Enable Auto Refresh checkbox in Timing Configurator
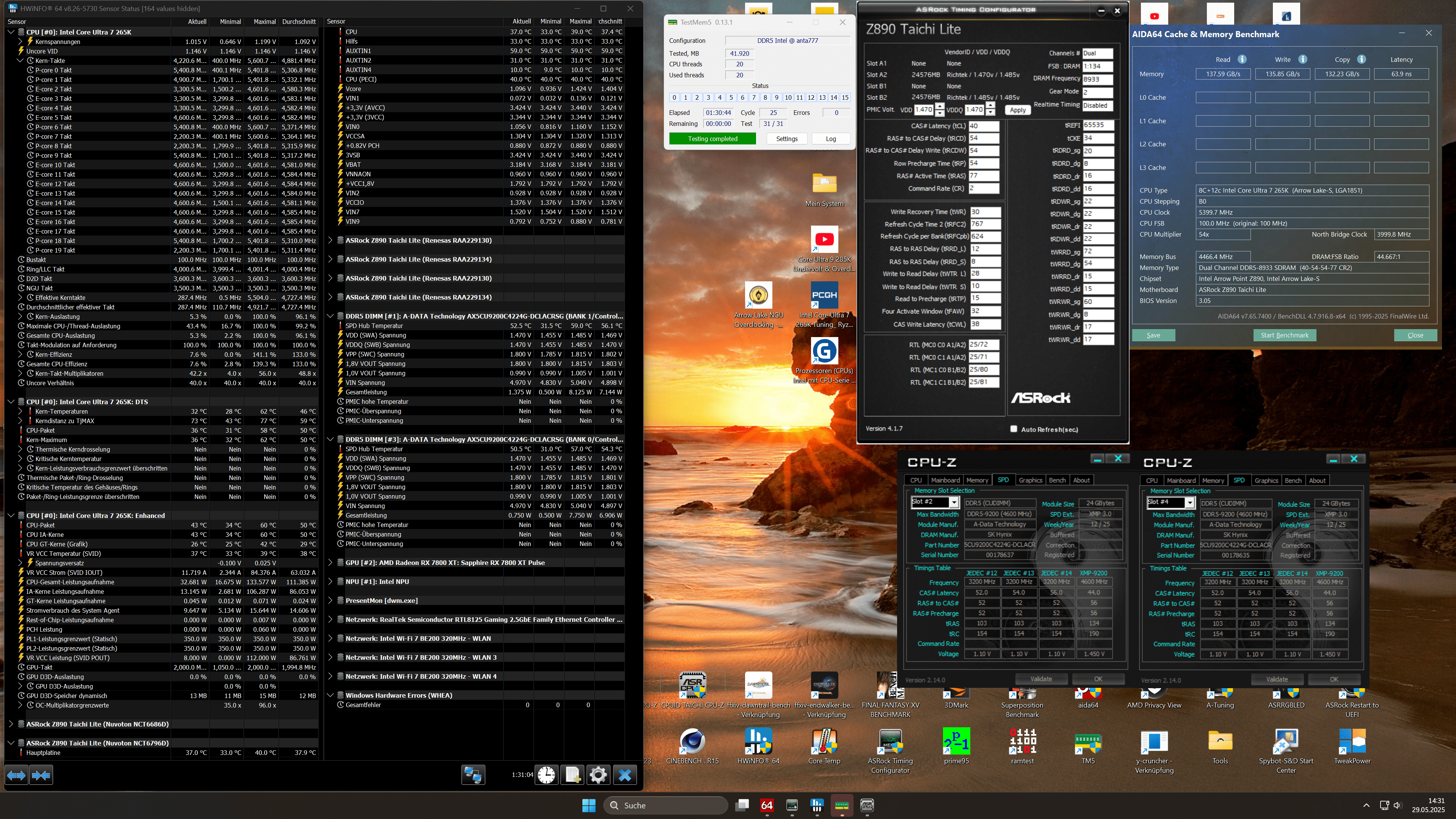1456x819 pixels. click(x=1014, y=429)
